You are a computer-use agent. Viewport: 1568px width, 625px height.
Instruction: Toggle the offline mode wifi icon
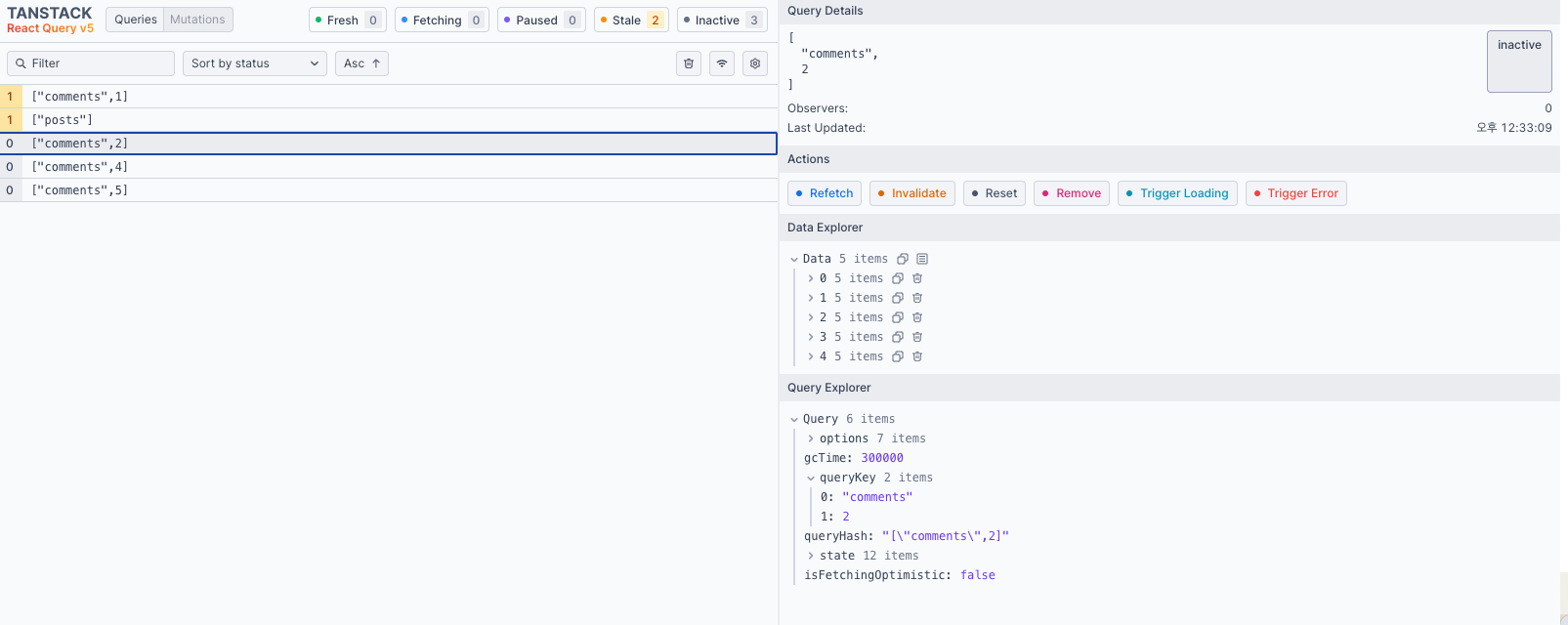722,63
